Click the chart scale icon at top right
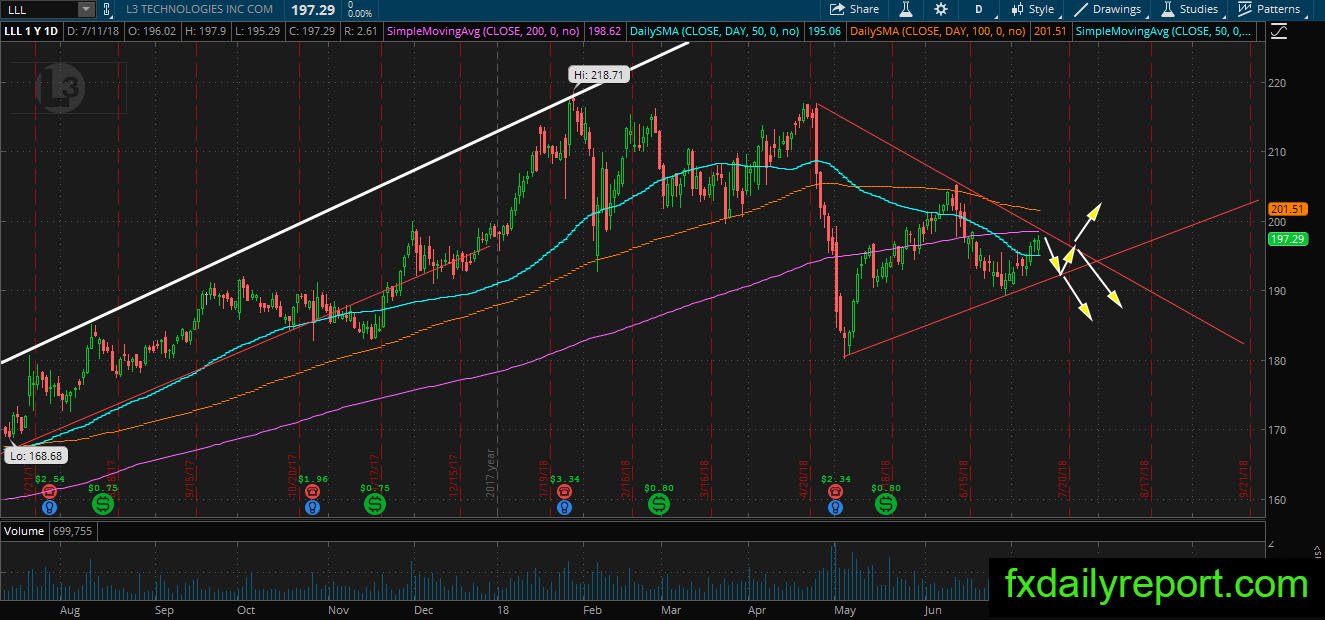 [1278, 31]
